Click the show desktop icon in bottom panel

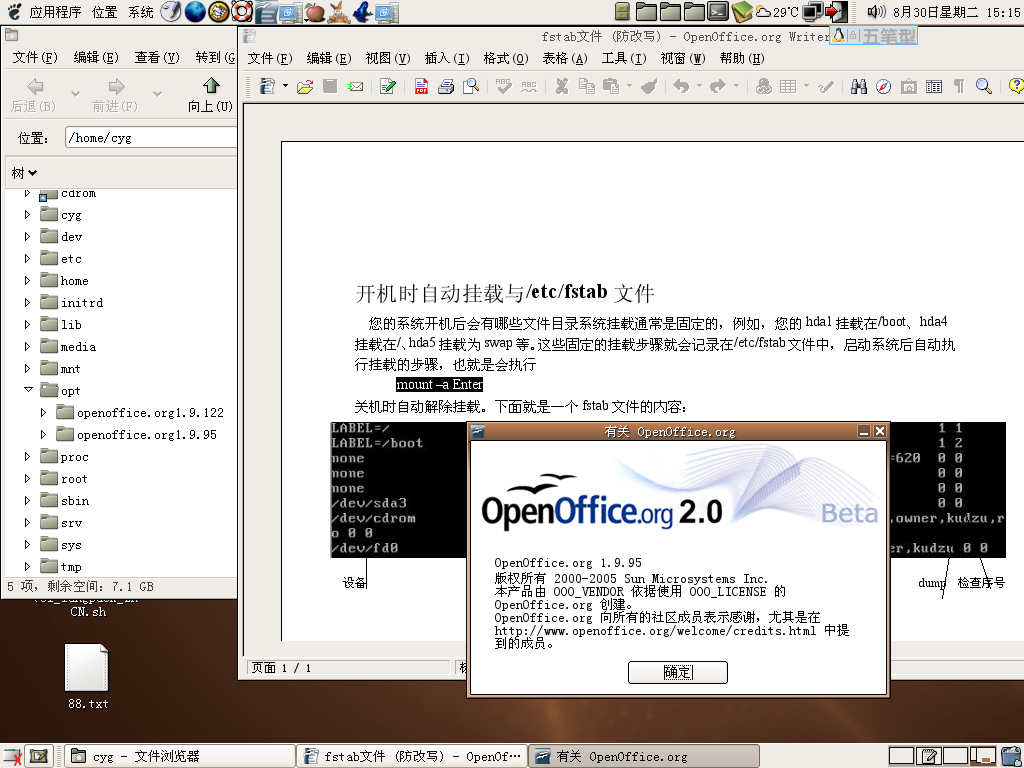39,756
